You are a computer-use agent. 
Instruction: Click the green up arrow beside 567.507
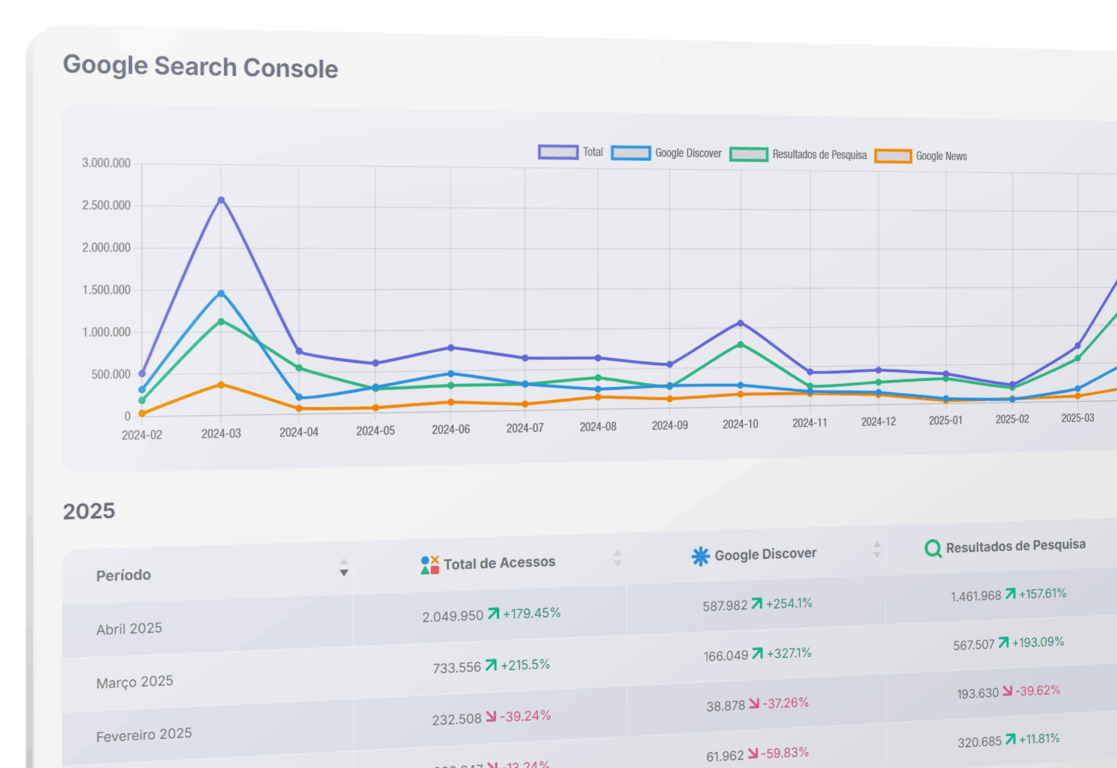1003,643
